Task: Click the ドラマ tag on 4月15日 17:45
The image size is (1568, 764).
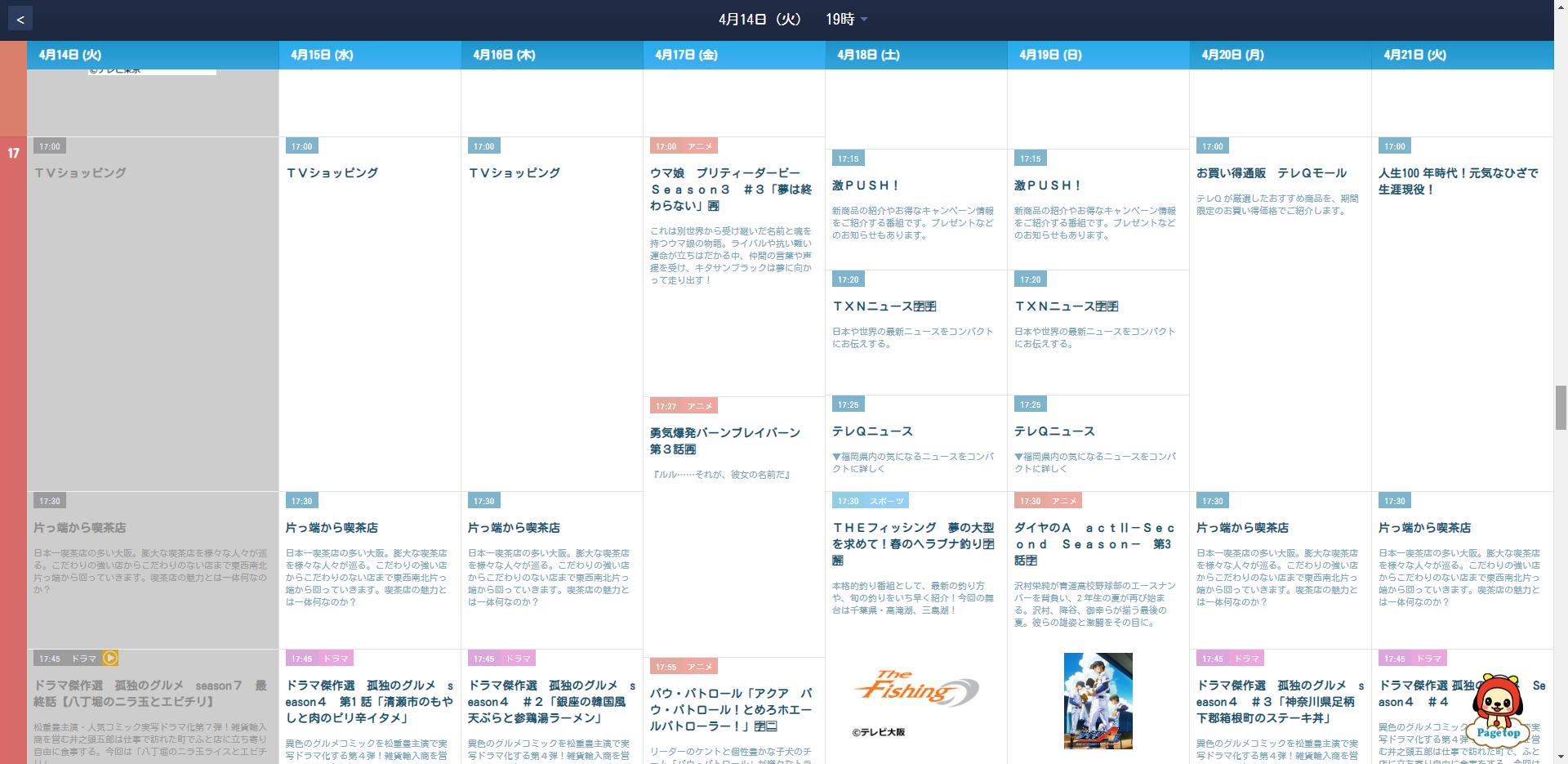Action: click(335, 659)
